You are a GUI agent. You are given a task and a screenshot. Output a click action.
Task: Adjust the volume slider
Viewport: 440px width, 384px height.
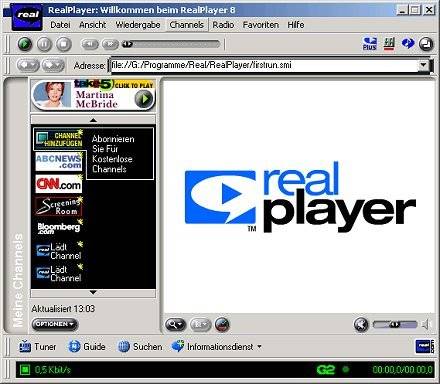[395, 324]
